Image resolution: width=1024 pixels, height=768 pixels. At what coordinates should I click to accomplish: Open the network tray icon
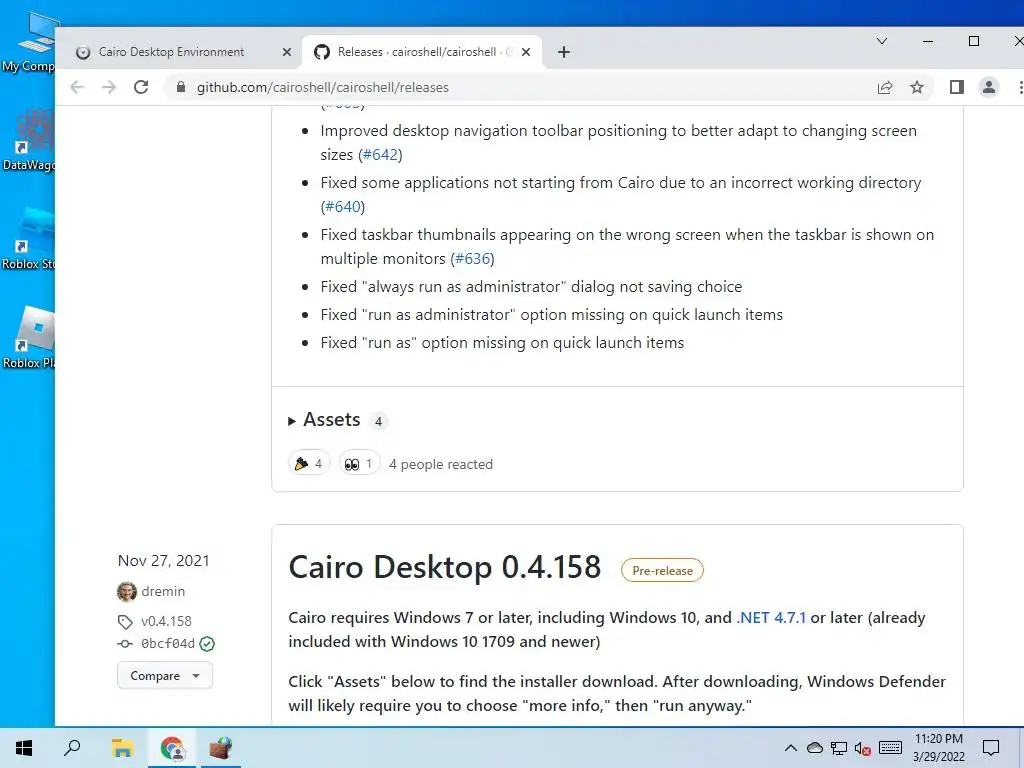(839, 748)
